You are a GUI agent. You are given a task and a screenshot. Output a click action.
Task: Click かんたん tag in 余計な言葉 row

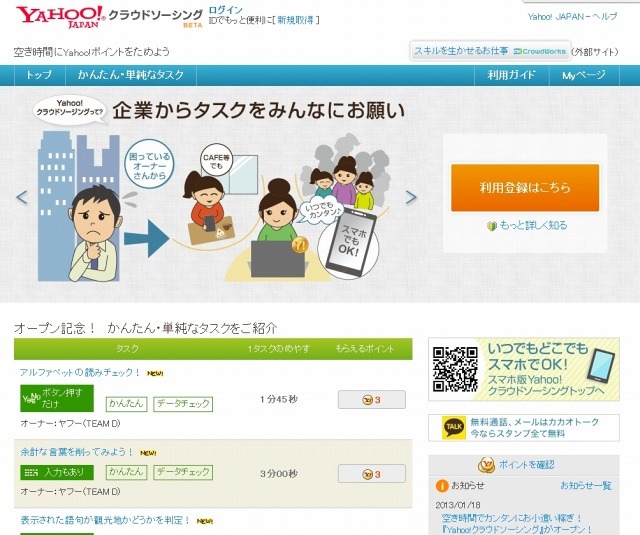click(x=126, y=472)
